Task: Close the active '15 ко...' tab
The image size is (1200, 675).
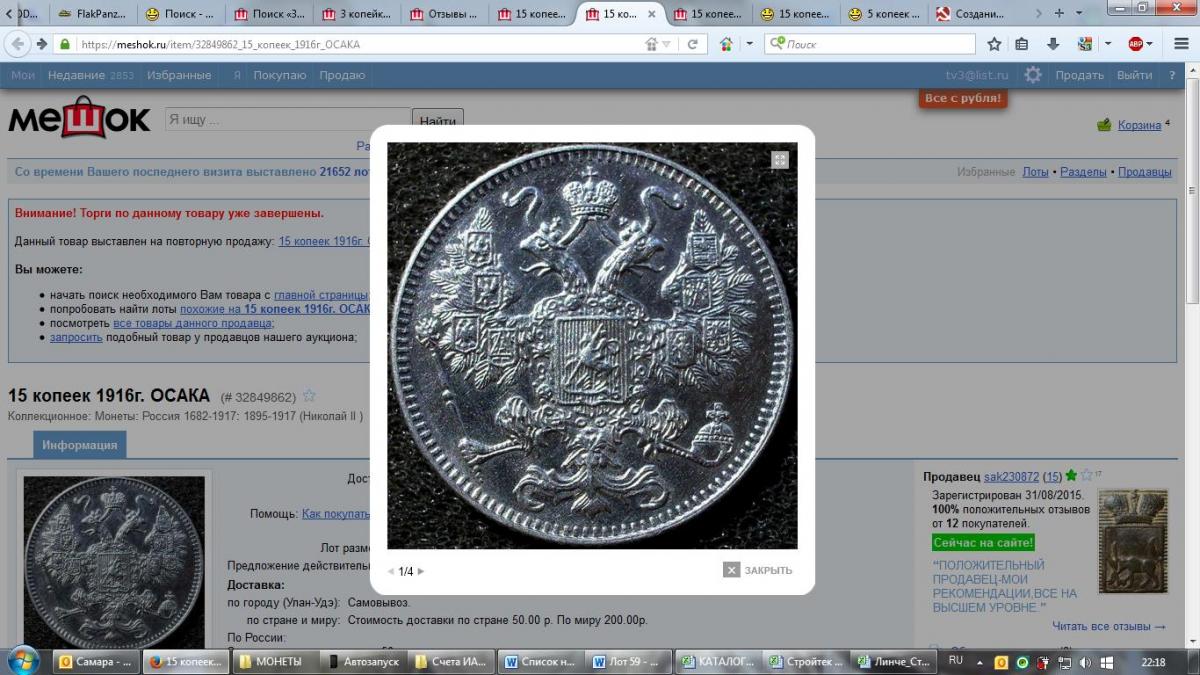Action: 651,14
